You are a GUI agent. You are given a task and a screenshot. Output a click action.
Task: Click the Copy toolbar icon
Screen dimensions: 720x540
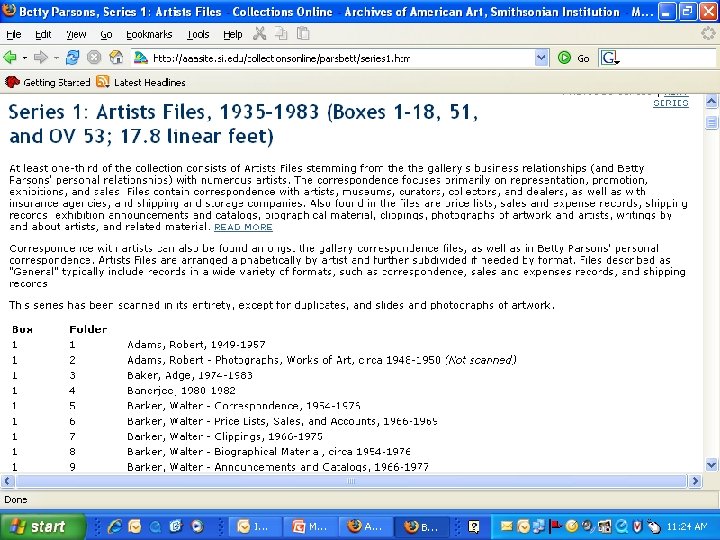point(281,34)
